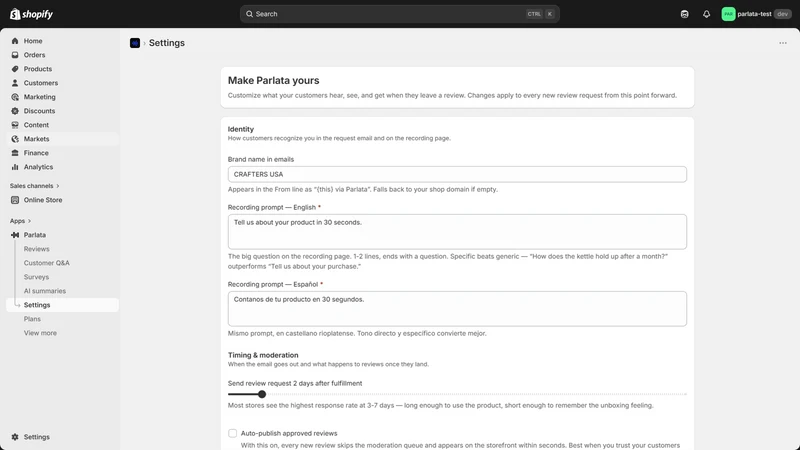Click the Parlata app icon in sidebar

click(x=15, y=235)
